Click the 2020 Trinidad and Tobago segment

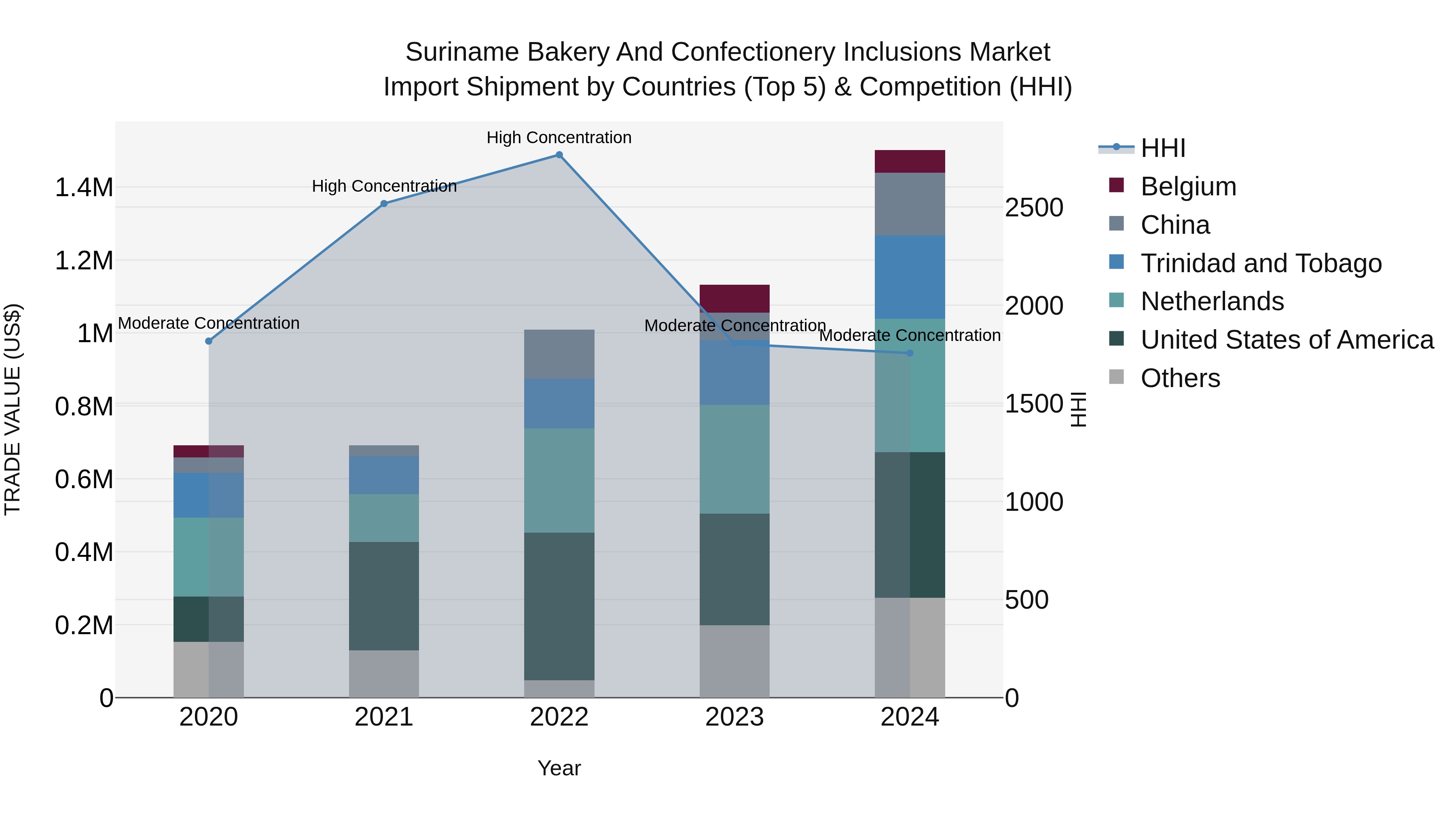tap(209, 496)
